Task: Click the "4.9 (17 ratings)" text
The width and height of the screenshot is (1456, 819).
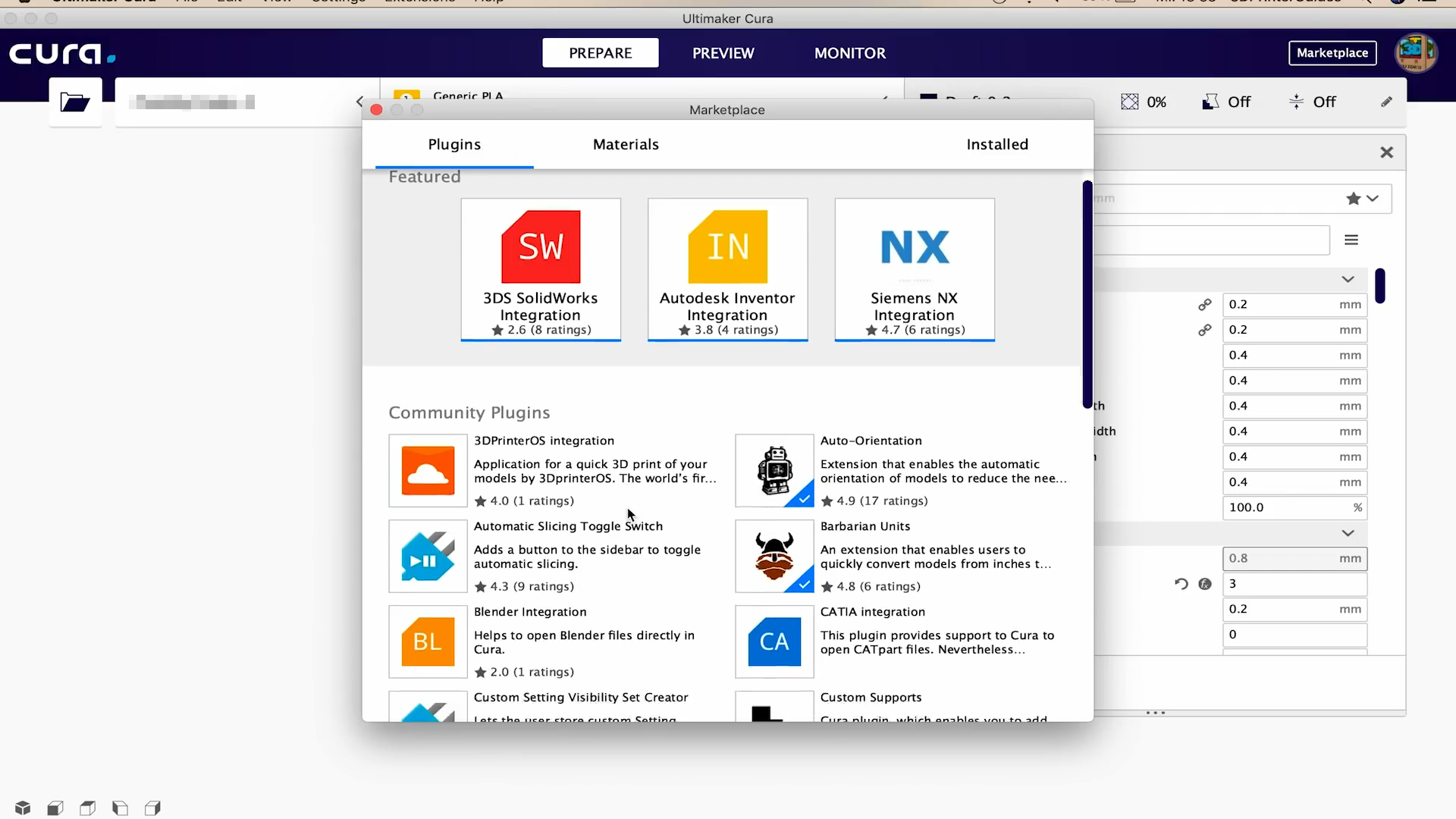Action: 882,500
